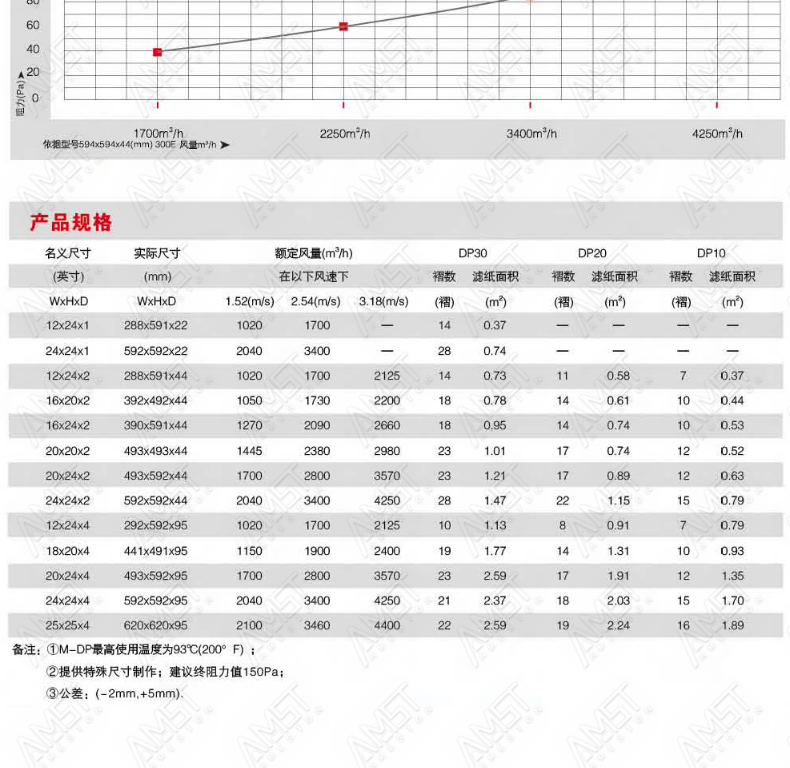Select the 24x24x2 nominal size cell

[68, 500]
